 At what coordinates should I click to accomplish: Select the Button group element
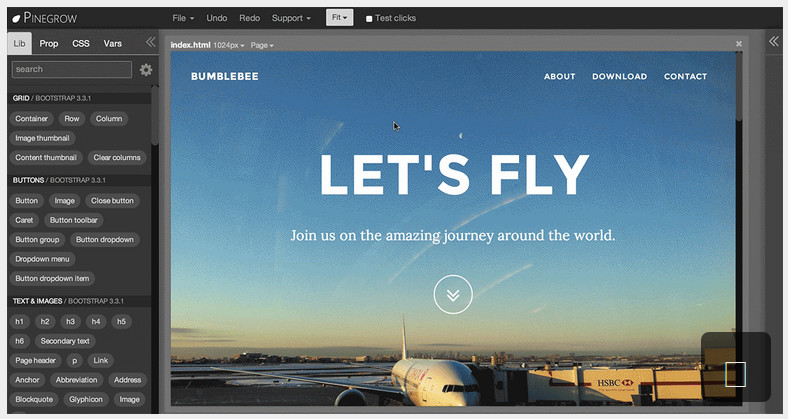coord(37,240)
